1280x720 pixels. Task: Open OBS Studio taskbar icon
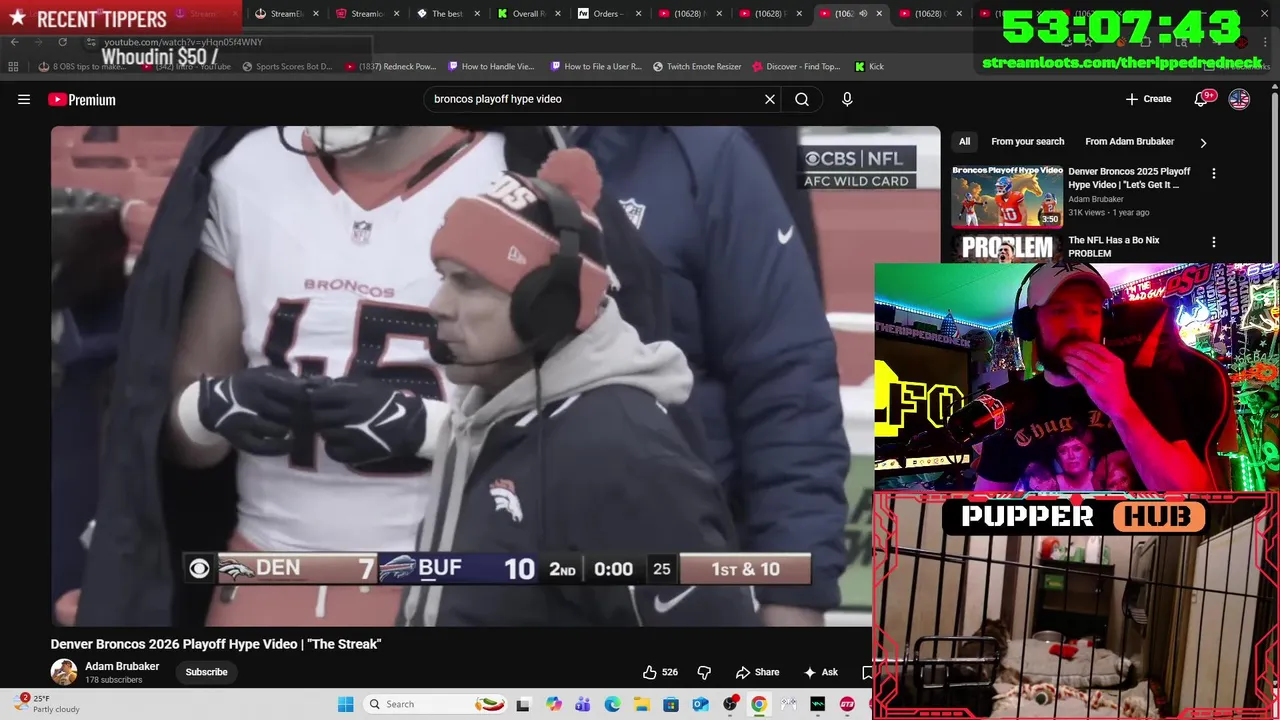tap(730, 705)
